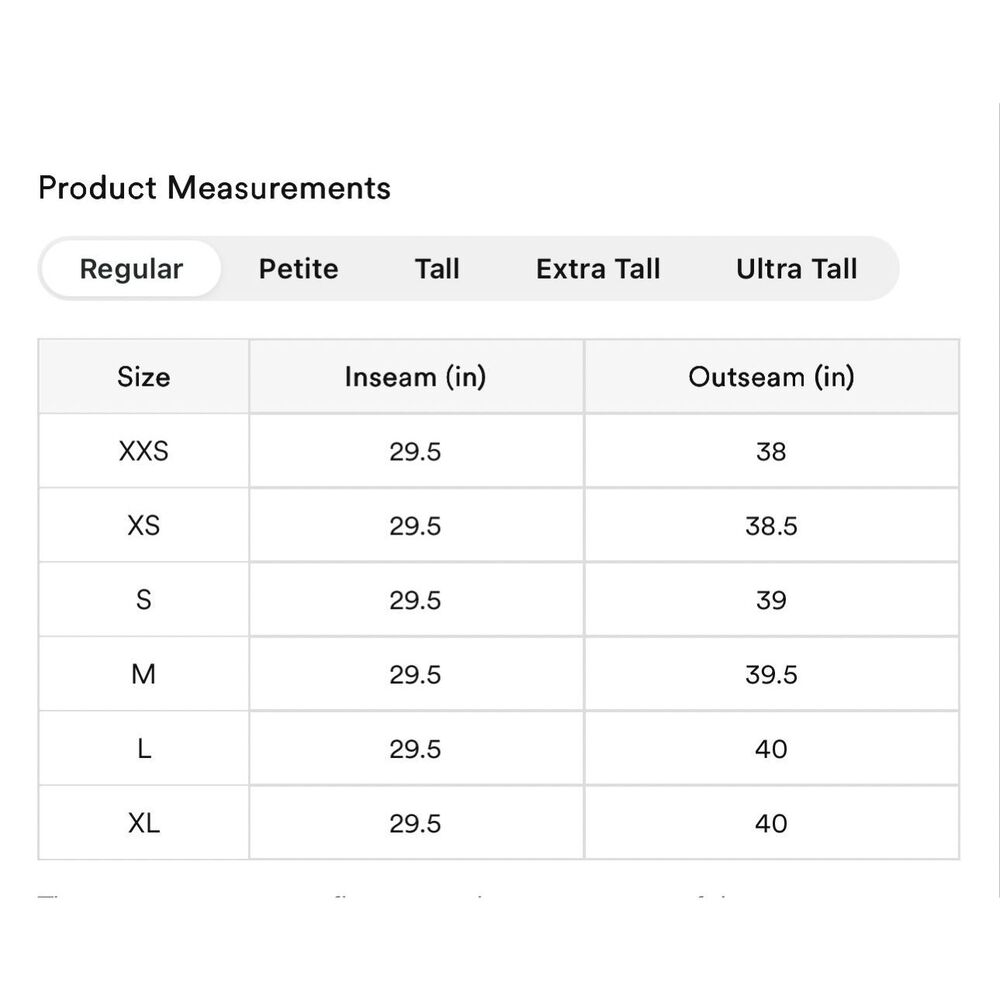The width and height of the screenshot is (1000, 1000).
Task: Click the Size column header
Action: point(143,376)
